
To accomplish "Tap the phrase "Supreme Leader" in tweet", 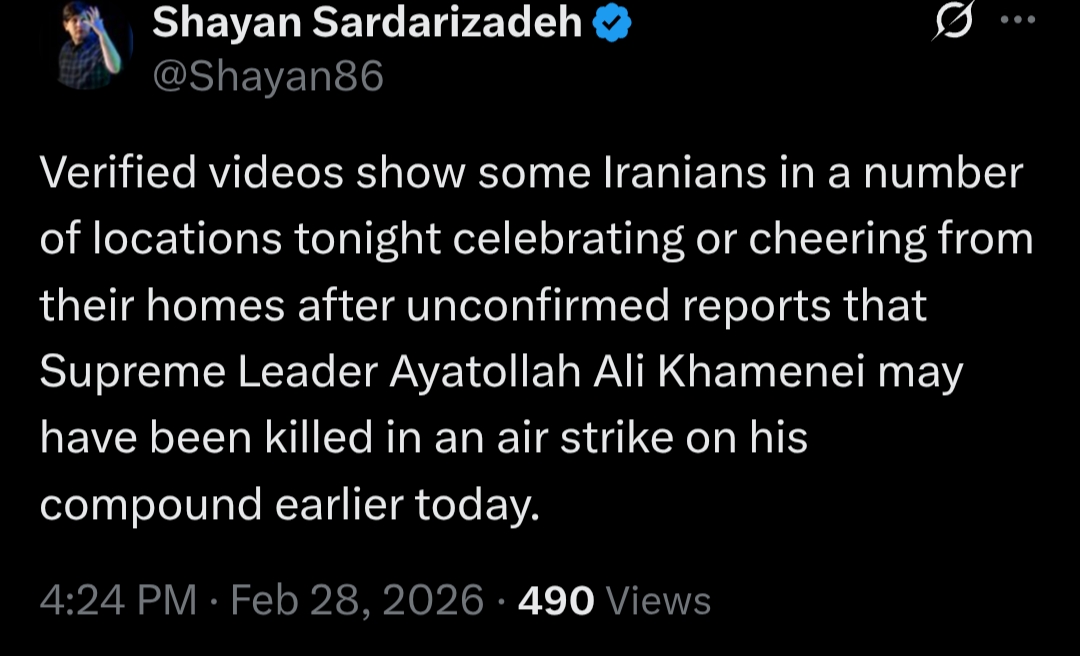I will coord(204,373).
